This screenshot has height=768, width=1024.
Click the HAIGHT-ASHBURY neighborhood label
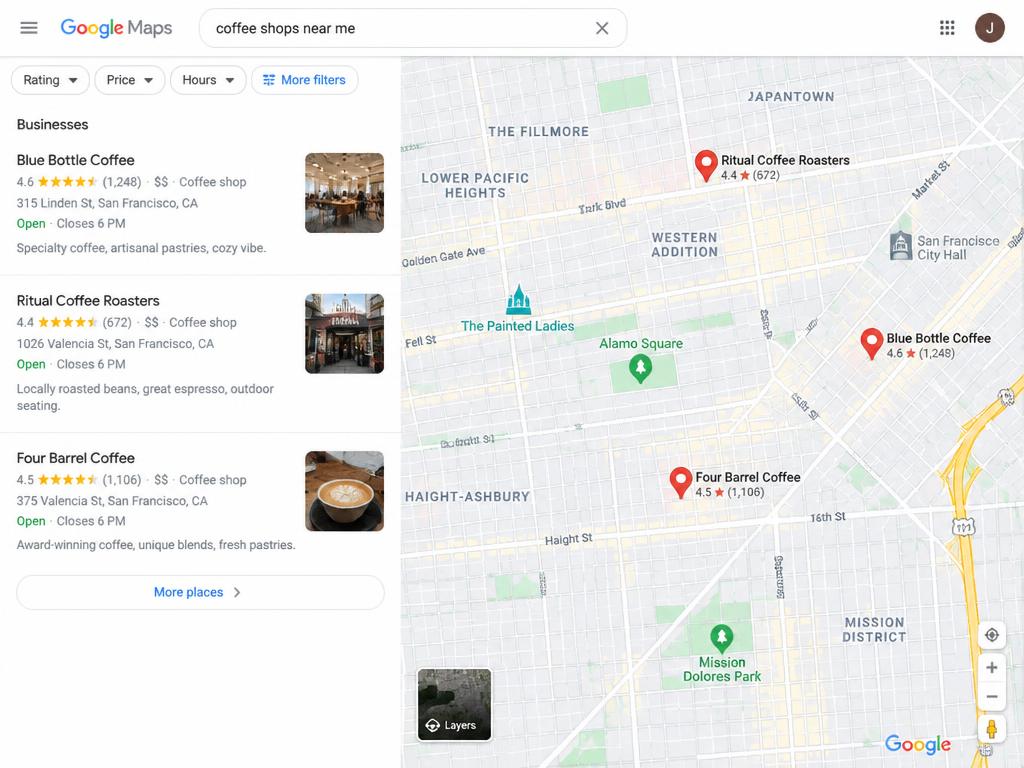click(467, 496)
